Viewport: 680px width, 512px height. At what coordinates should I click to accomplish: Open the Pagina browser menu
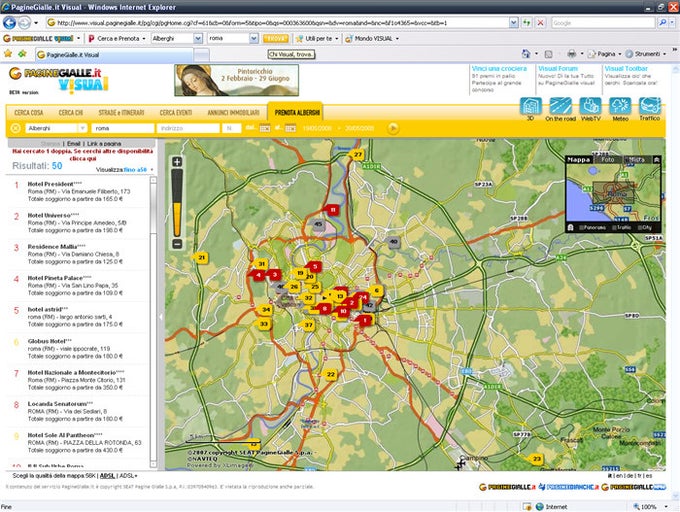pyautogui.click(x=605, y=54)
